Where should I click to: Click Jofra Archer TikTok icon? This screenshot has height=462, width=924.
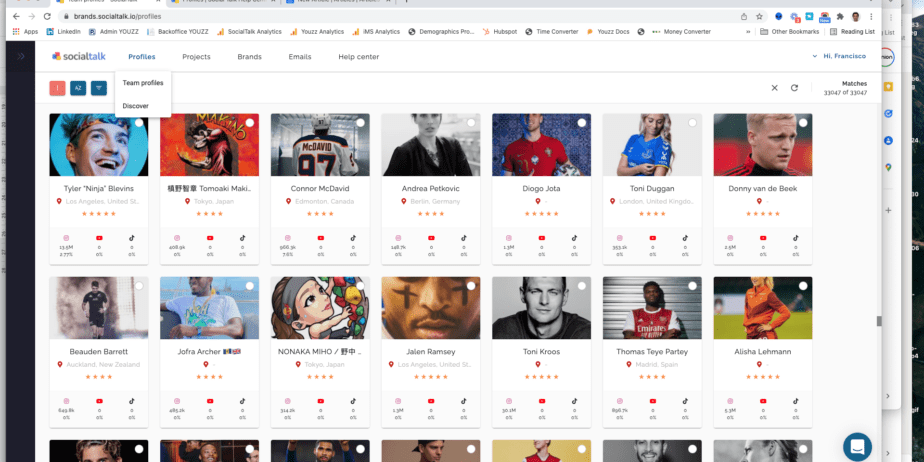pyautogui.click(x=242, y=401)
